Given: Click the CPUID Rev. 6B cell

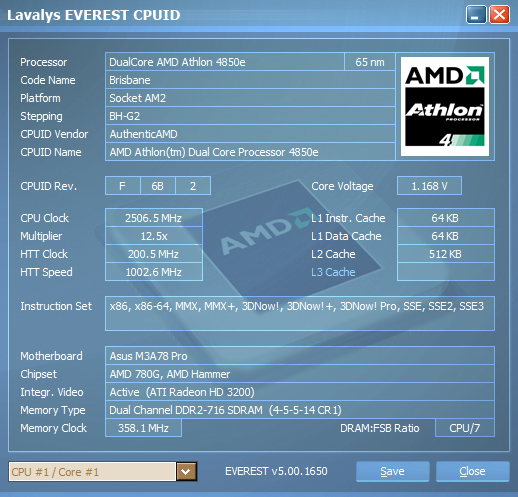Looking at the screenshot, I should pos(158,186).
